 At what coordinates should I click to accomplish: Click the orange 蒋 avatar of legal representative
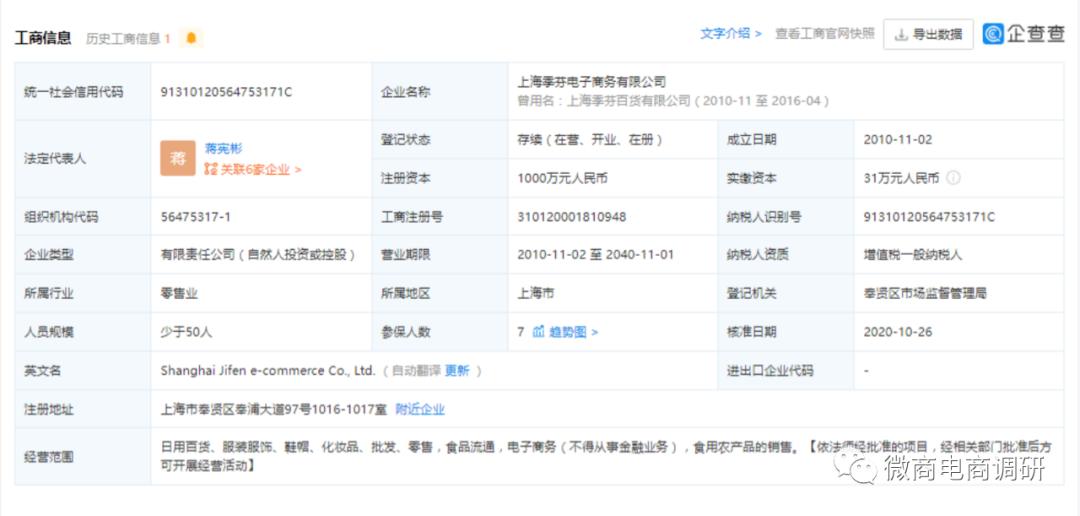pos(177,158)
